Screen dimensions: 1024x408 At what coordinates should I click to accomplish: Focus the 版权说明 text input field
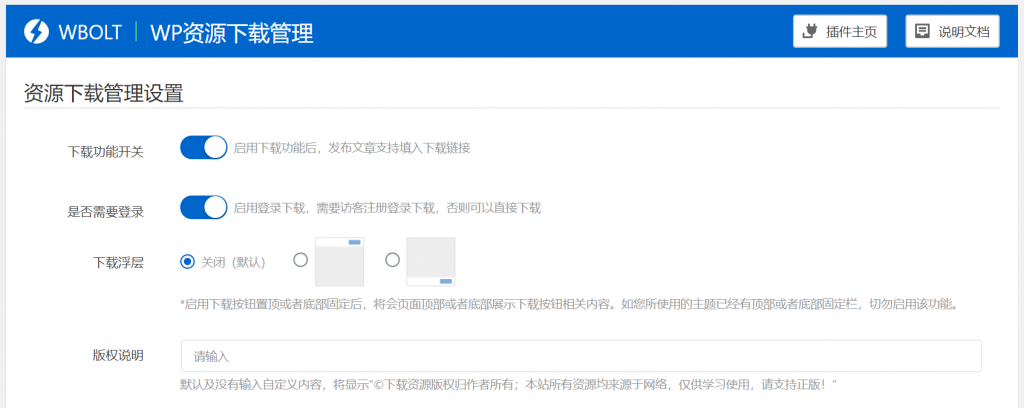pyautogui.click(x=580, y=357)
